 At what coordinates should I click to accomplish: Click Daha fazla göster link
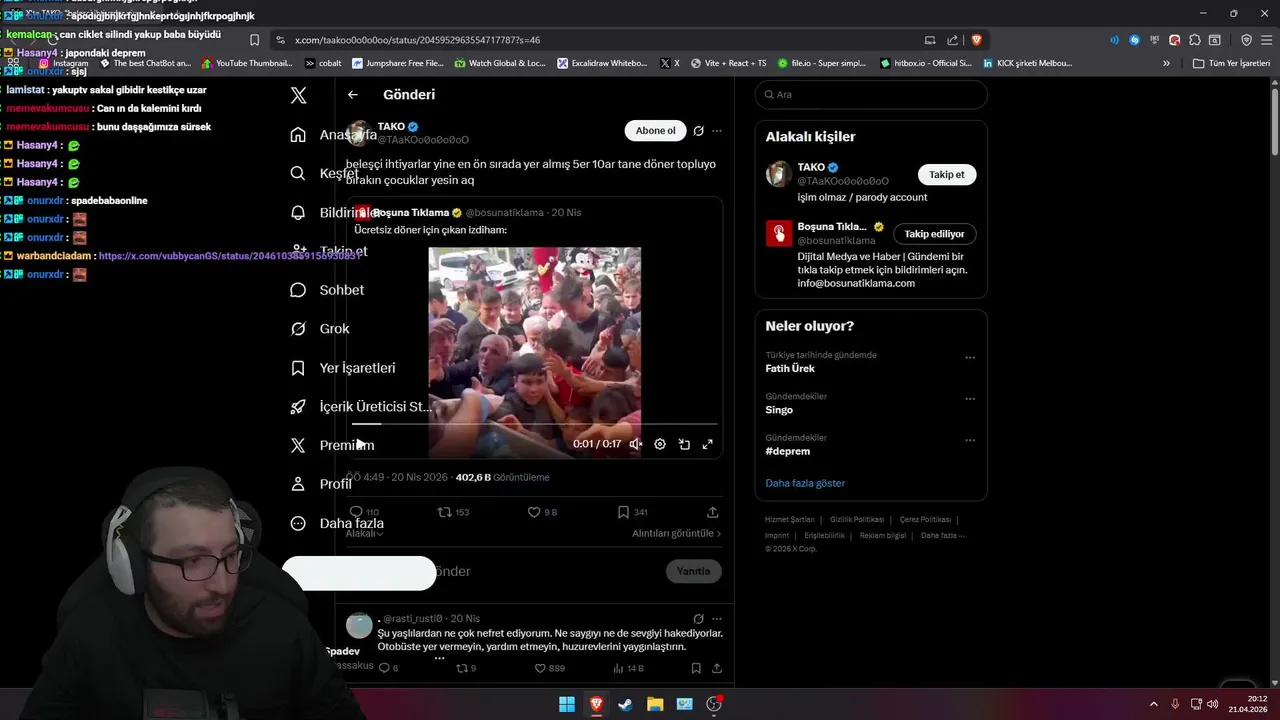tap(805, 483)
